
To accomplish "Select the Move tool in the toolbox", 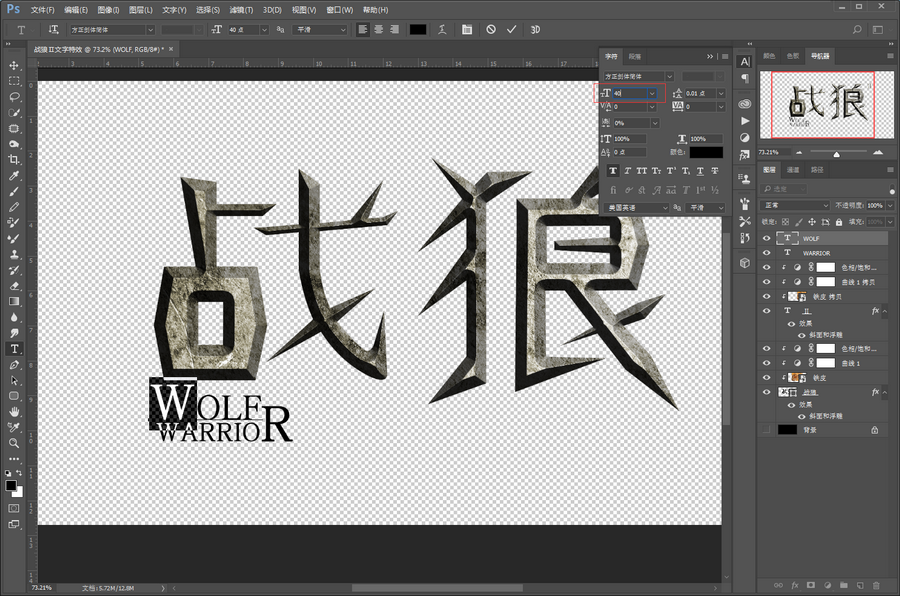I will pyautogui.click(x=14, y=65).
